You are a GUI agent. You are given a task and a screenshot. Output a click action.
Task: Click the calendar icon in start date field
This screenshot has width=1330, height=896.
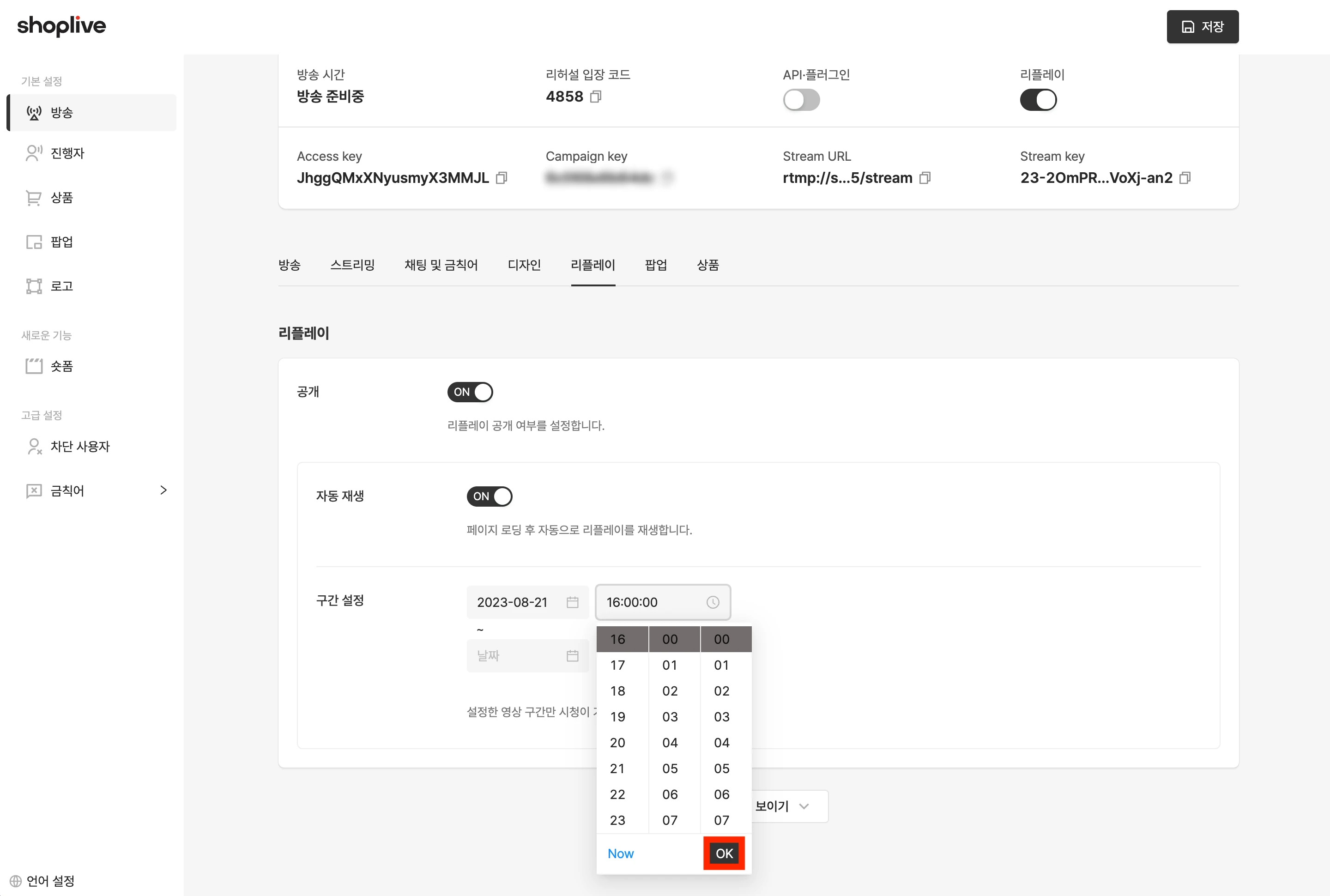pos(573,602)
